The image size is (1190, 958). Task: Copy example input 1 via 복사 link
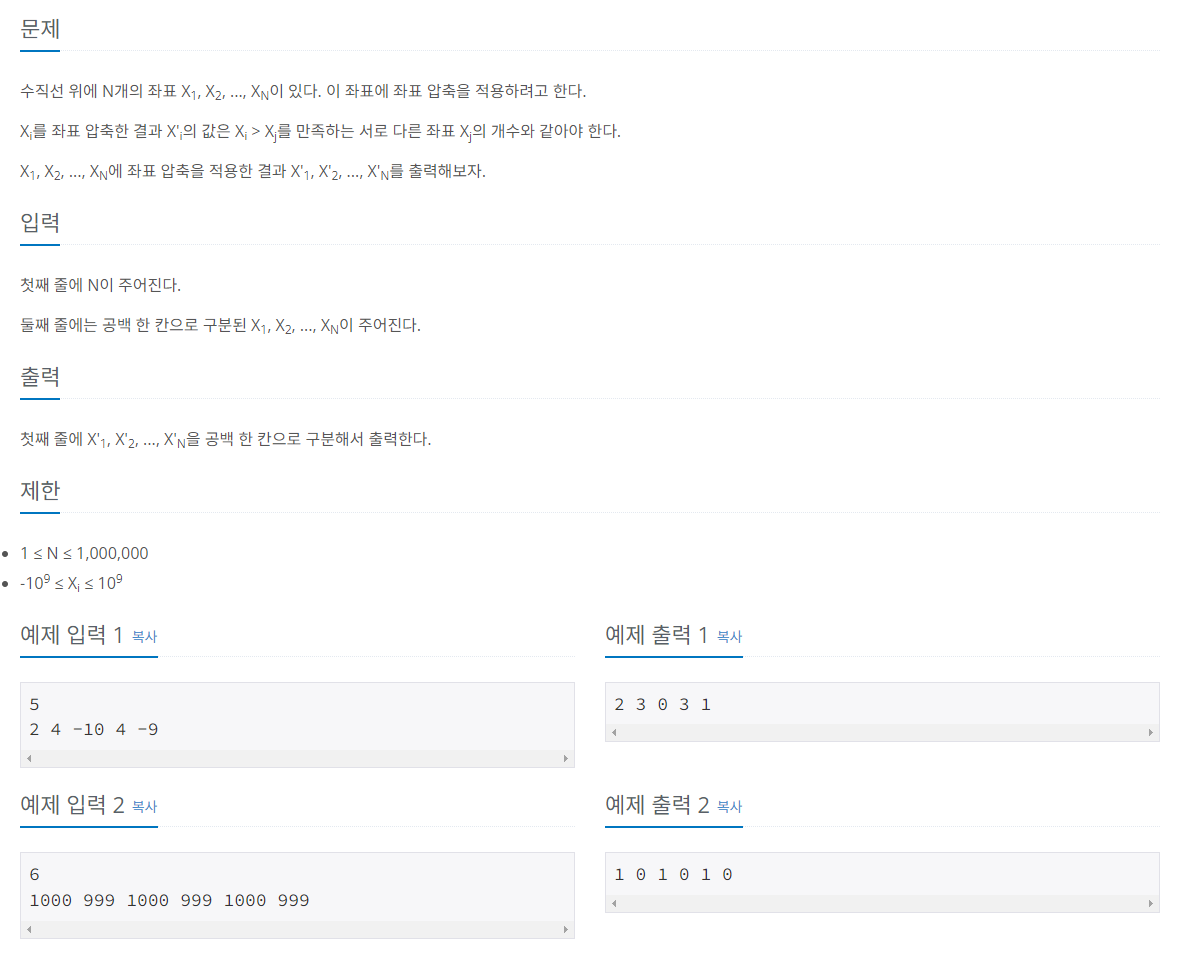(144, 637)
